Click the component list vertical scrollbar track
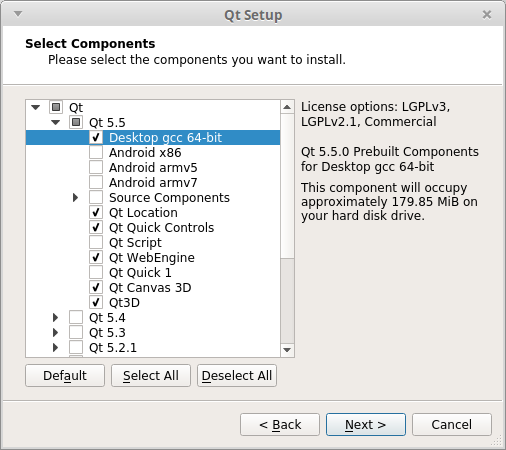Viewport: 506px width, 450px height. coord(287,229)
